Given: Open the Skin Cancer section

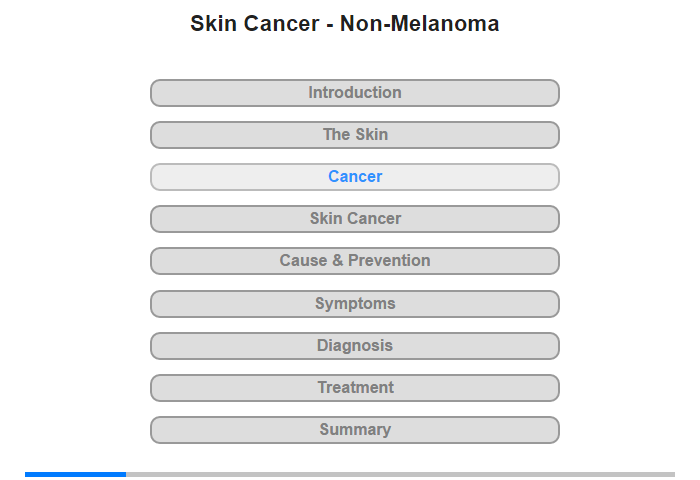Looking at the screenshot, I should pyautogui.click(x=355, y=219).
